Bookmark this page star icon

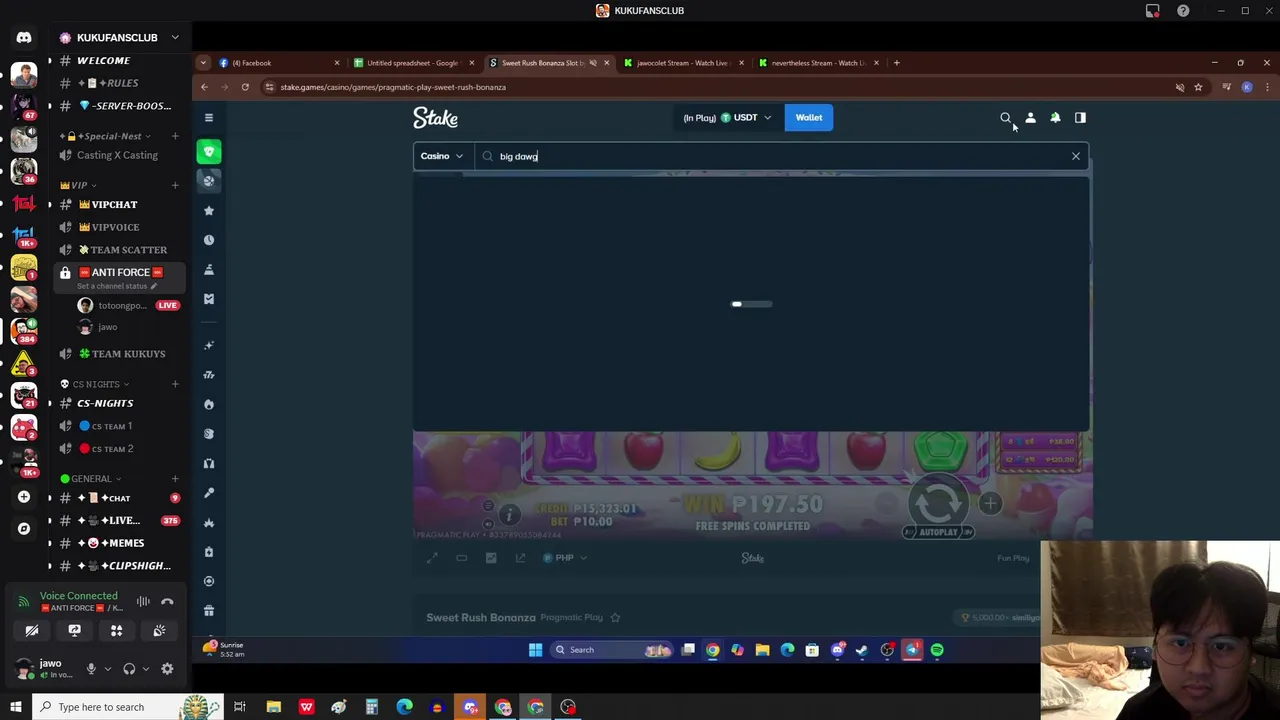[1198, 87]
